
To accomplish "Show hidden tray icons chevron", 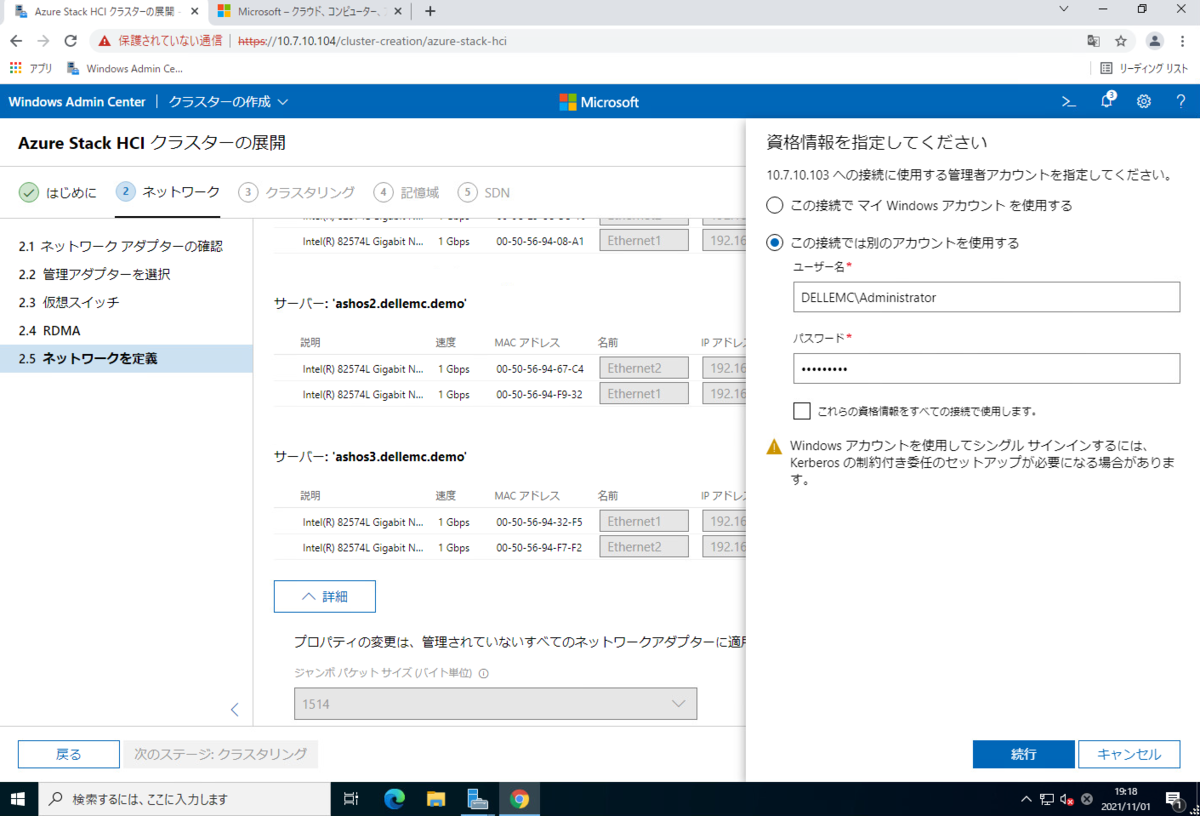I will point(1026,799).
